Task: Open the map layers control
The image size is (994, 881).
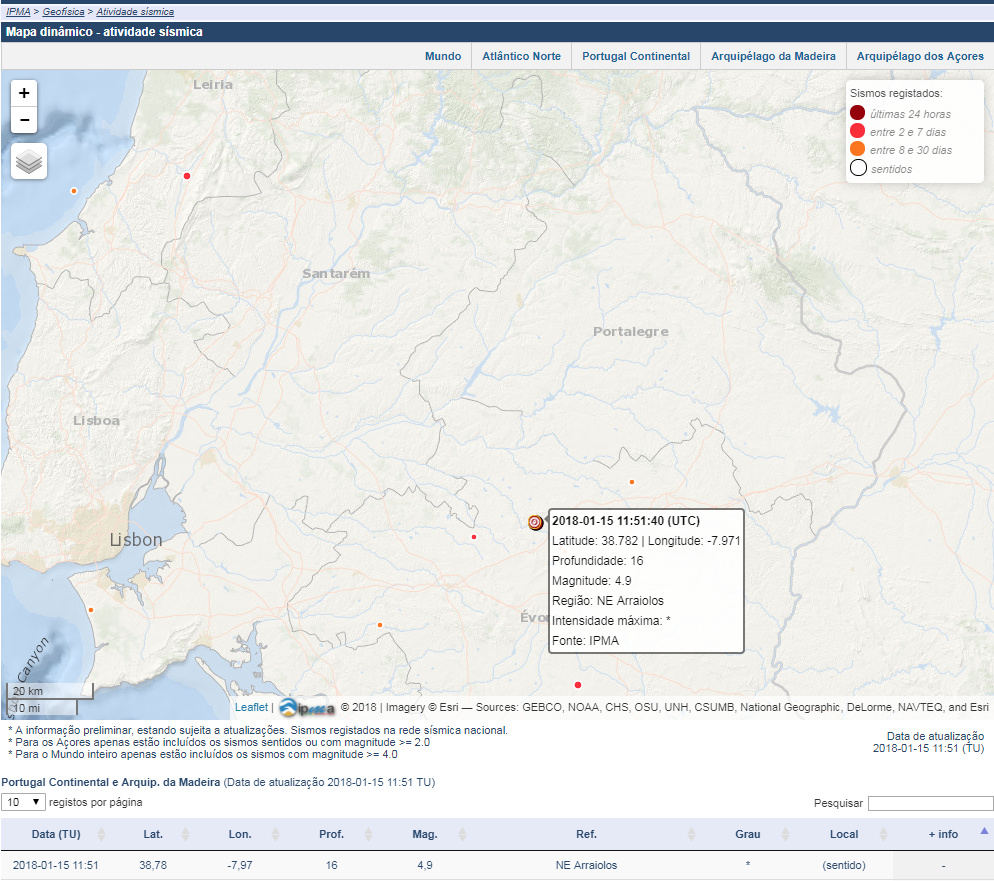Action: click(x=29, y=161)
